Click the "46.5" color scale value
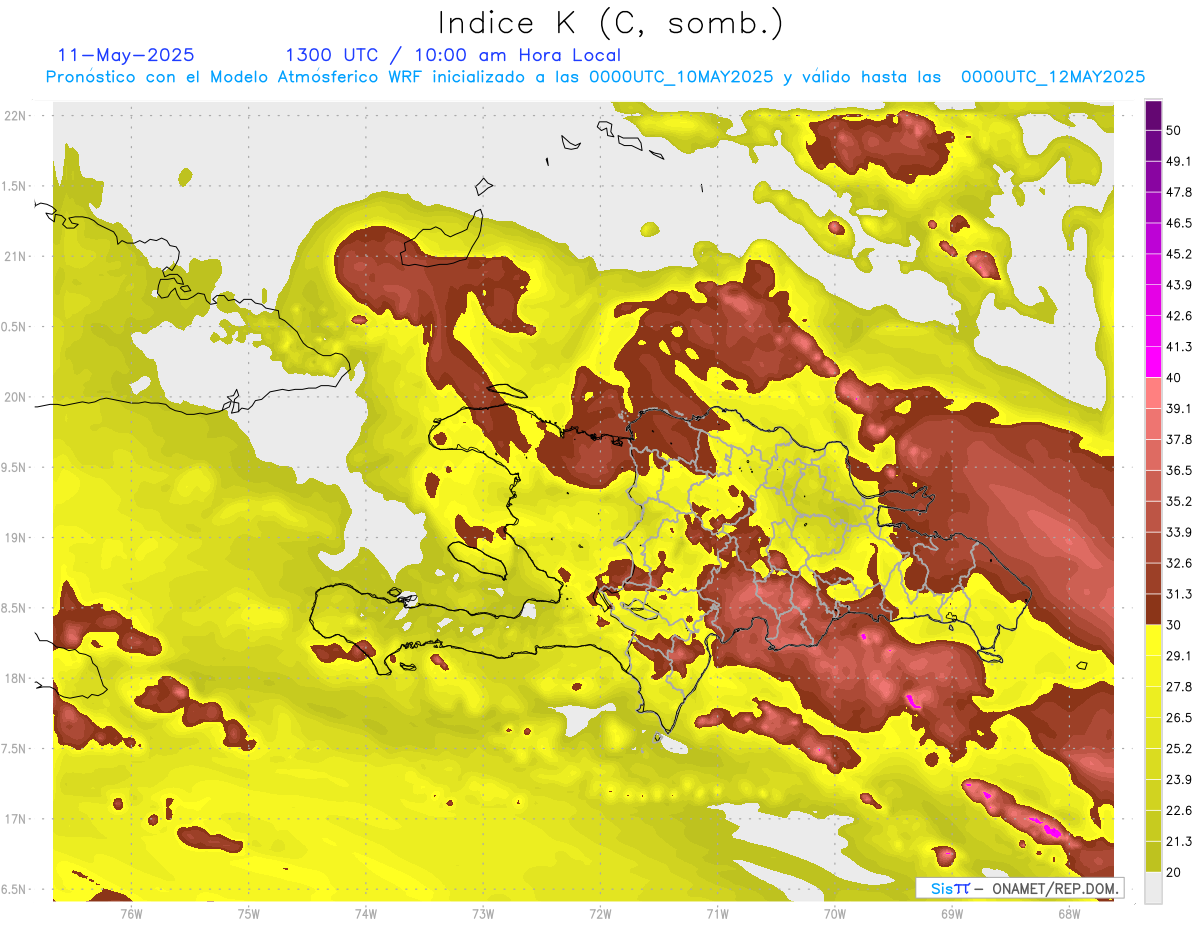The width and height of the screenshot is (1200, 927). (1179, 223)
